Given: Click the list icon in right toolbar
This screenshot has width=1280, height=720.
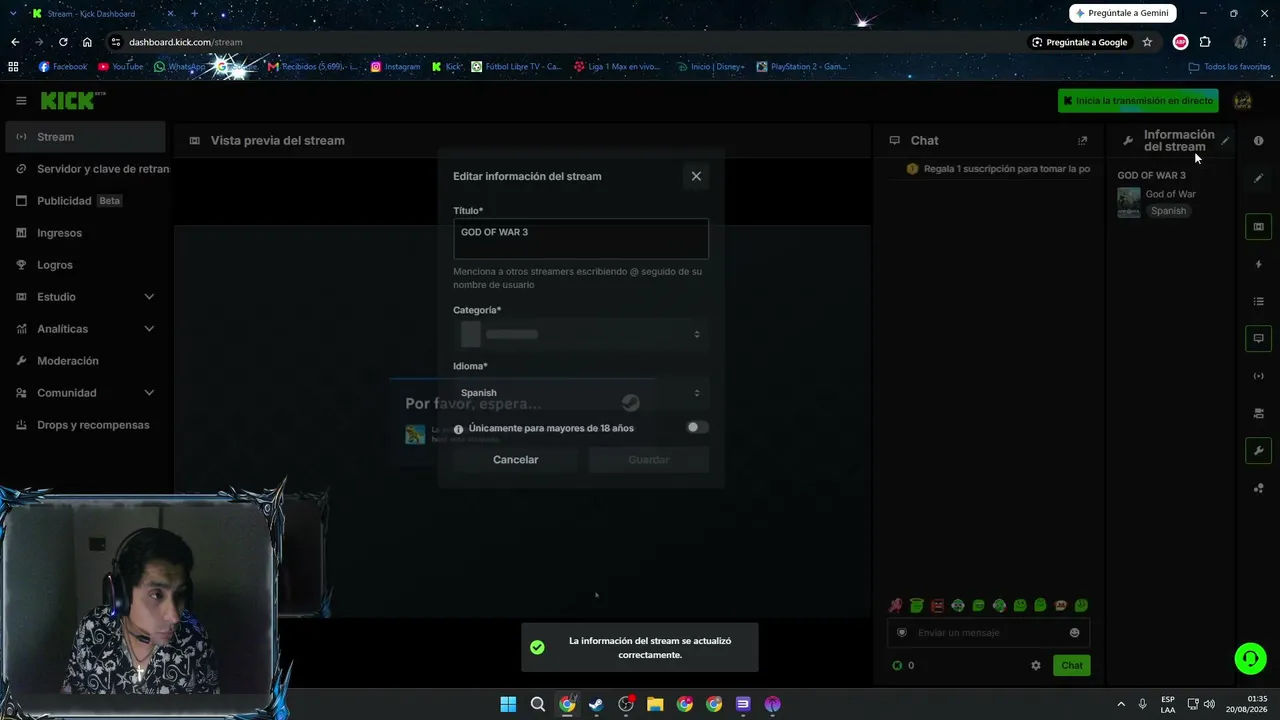Looking at the screenshot, I should tap(1258, 301).
